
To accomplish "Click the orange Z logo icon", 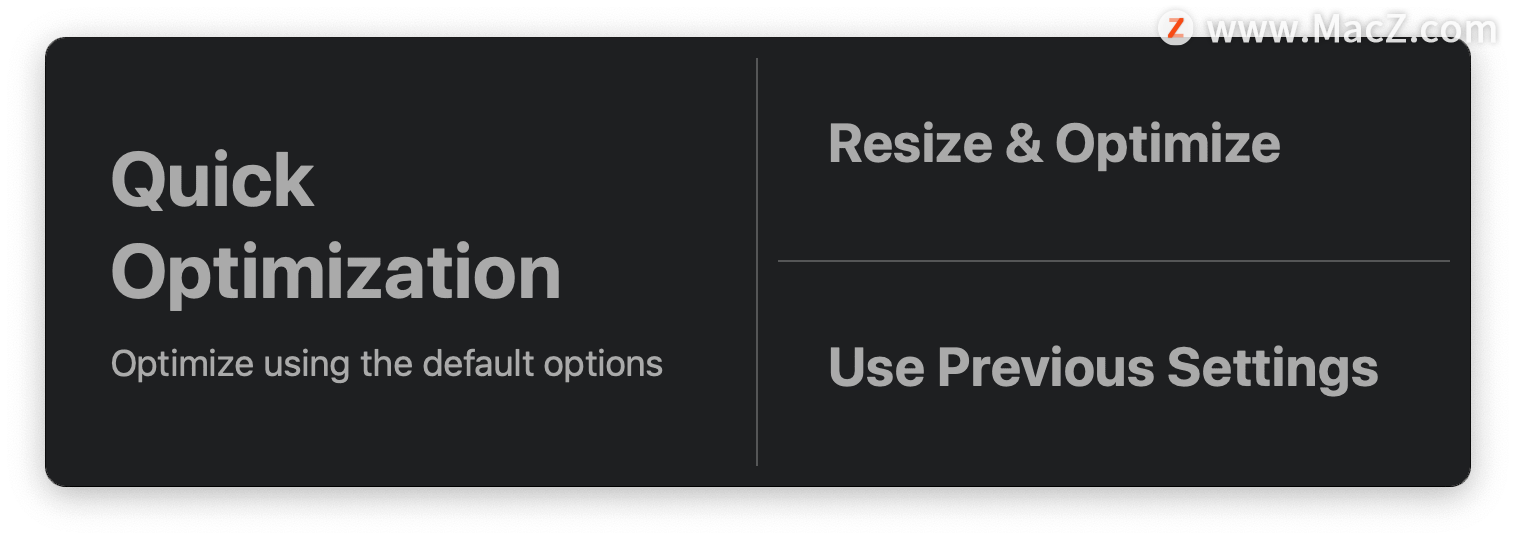I will coord(1176,27).
